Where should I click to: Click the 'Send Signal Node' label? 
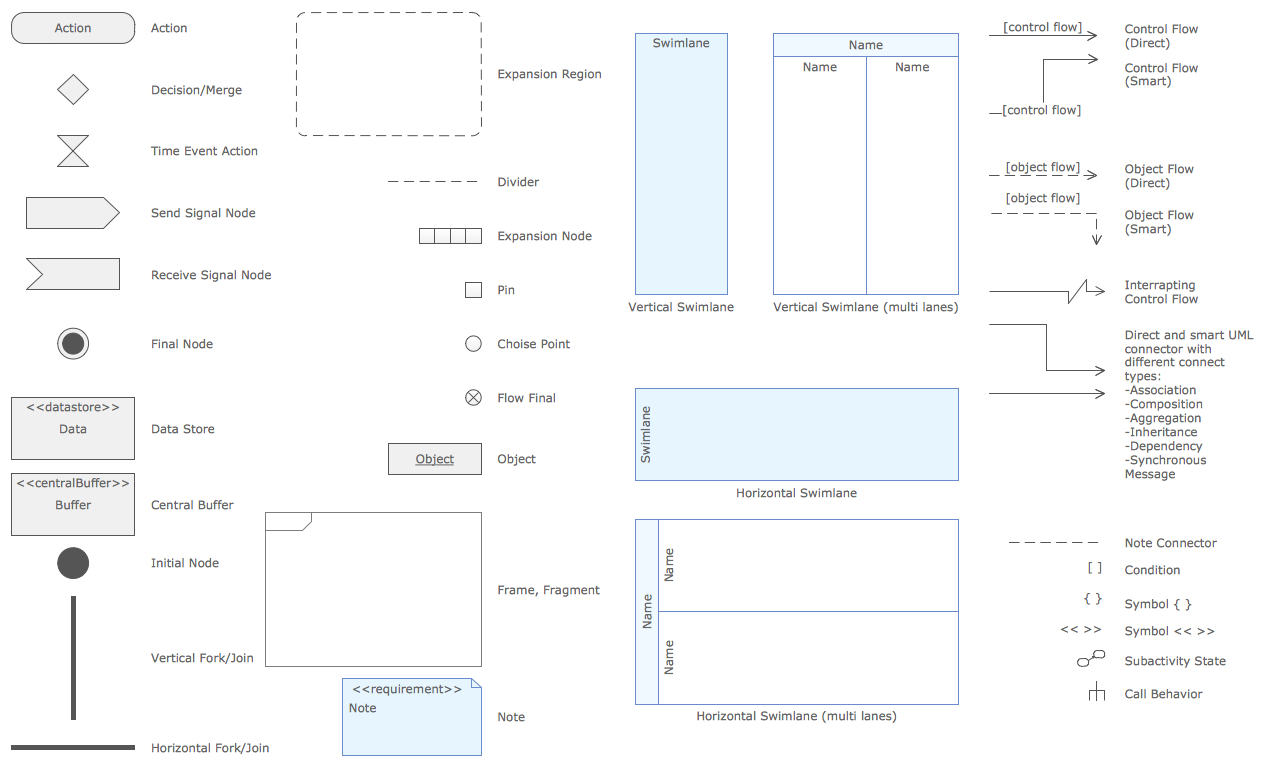(203, 213)
